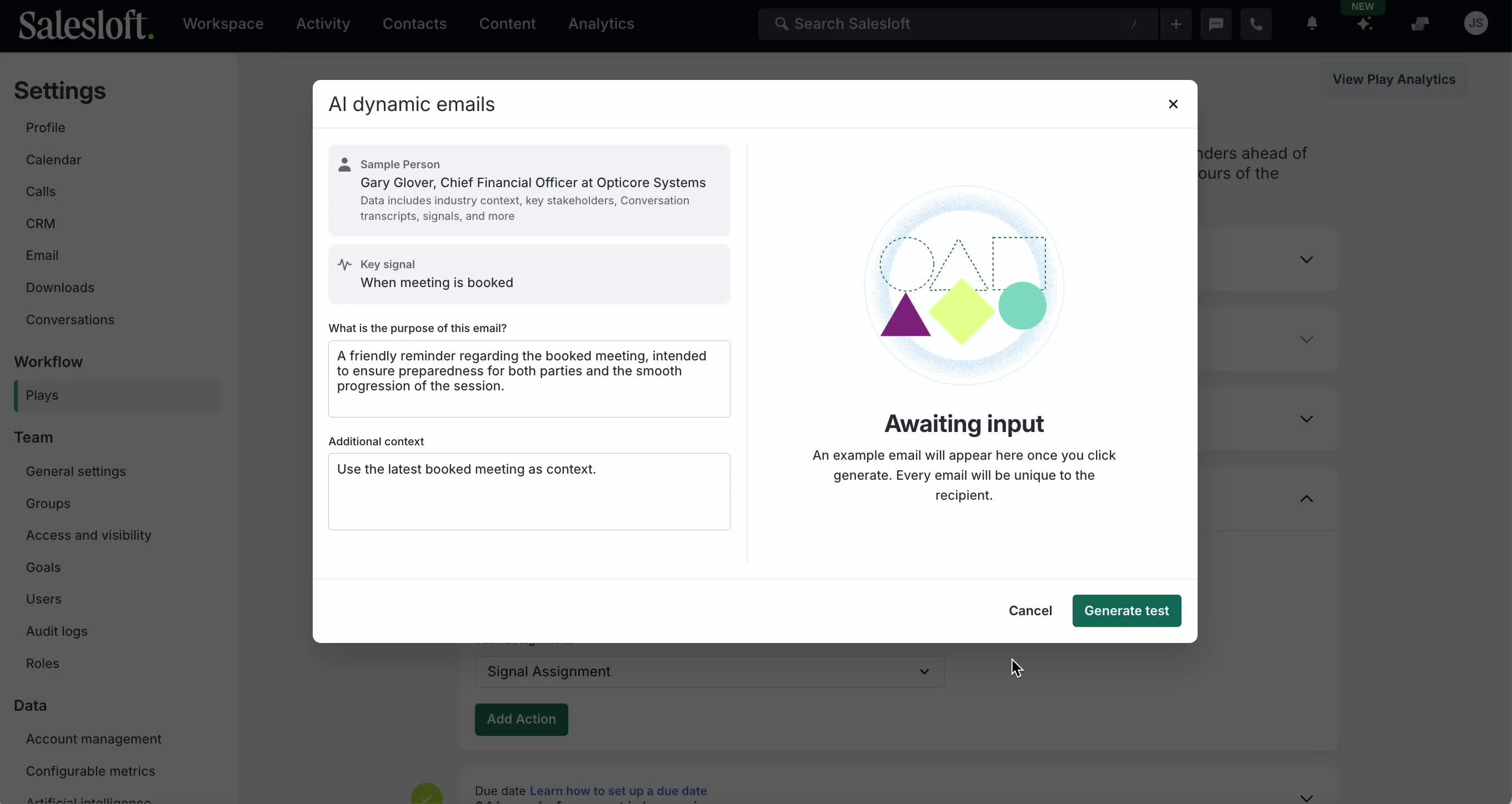Open Configurable metrics
Image resolution: width=1512 pixels, height=804 pixels.
(x=91, y=771)
